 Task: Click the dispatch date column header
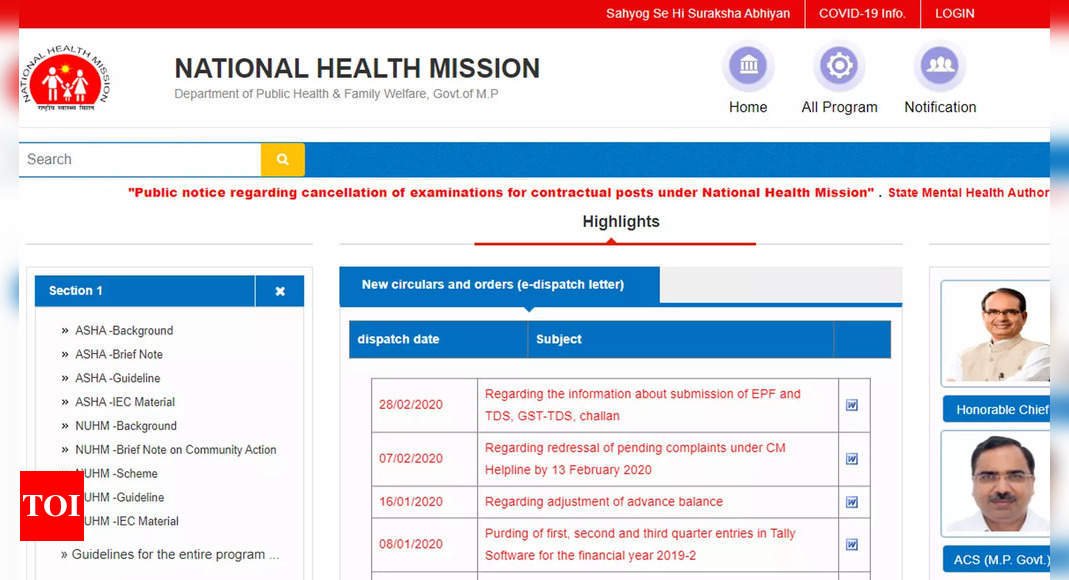pyautogui.click(x=438, y=339)
